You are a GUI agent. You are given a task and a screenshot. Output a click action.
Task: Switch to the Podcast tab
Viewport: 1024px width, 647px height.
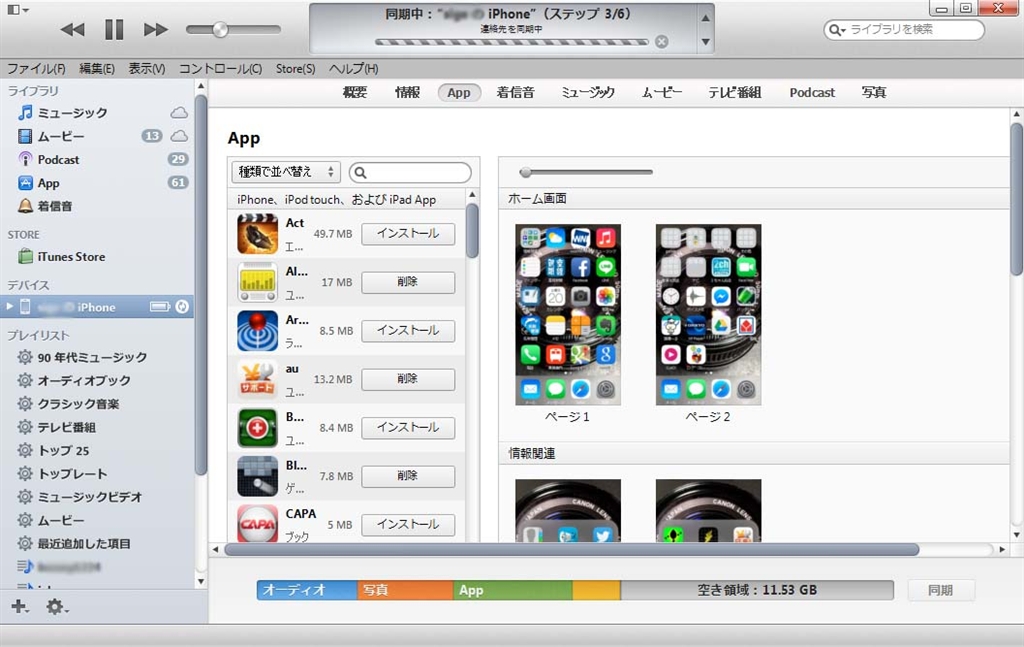click(x=812, y=93)
